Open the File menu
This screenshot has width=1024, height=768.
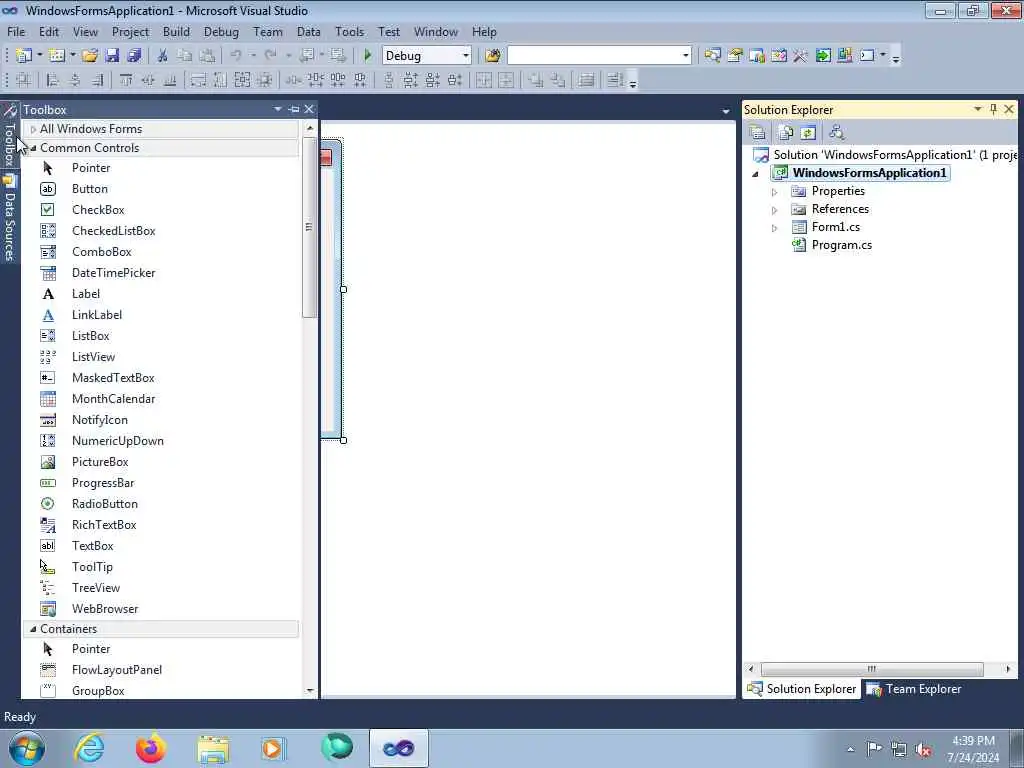click(x=16, y=32)
